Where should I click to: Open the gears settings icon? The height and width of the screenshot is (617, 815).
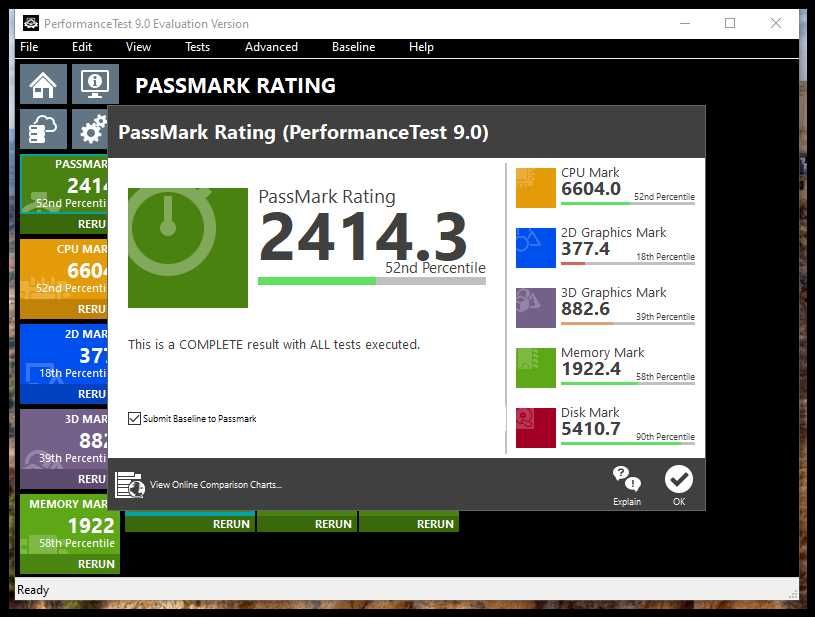90,129
